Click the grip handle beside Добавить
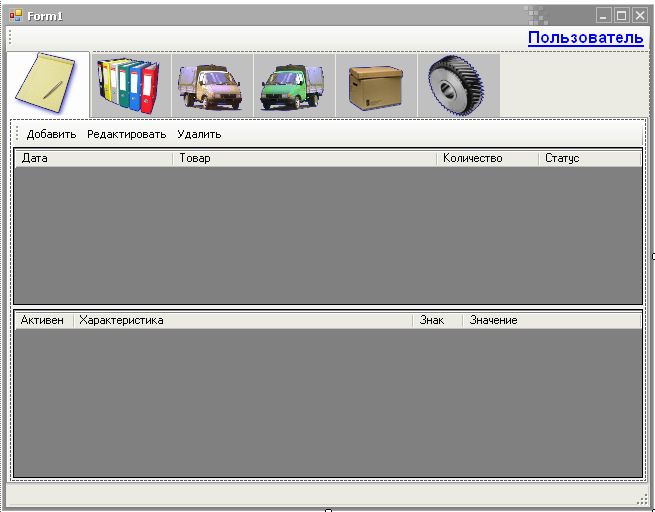 pos(17,134)
